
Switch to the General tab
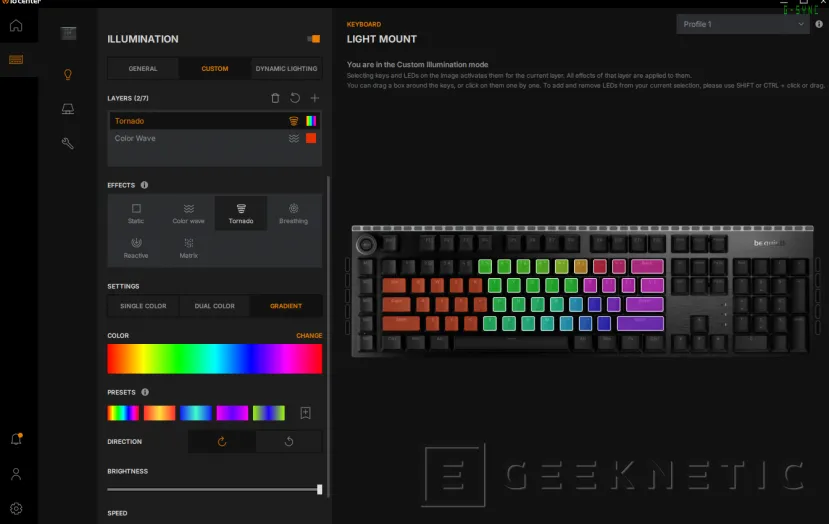coord(143,69)
